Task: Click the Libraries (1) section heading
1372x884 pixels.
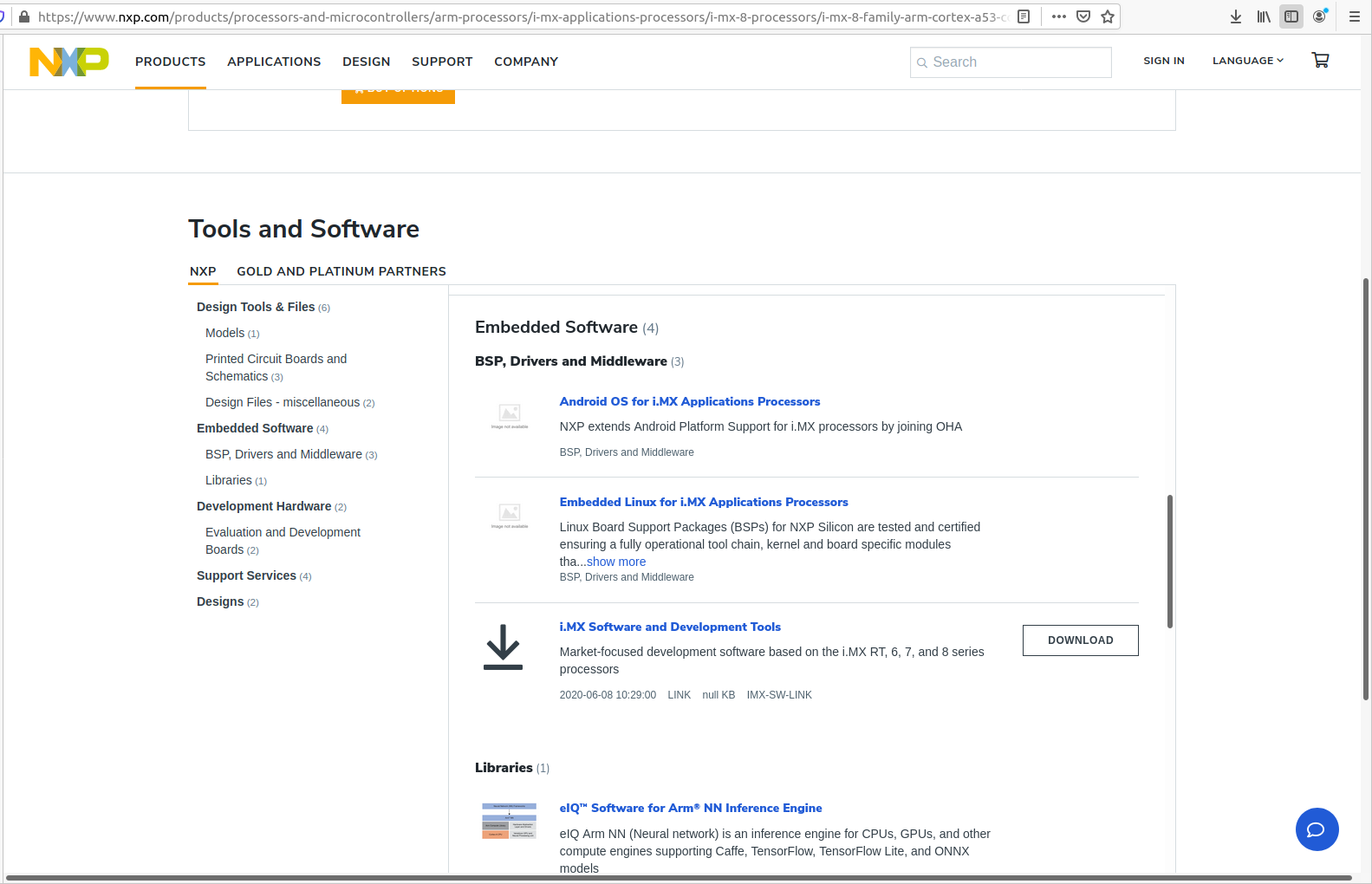Action: click(512, 768)
